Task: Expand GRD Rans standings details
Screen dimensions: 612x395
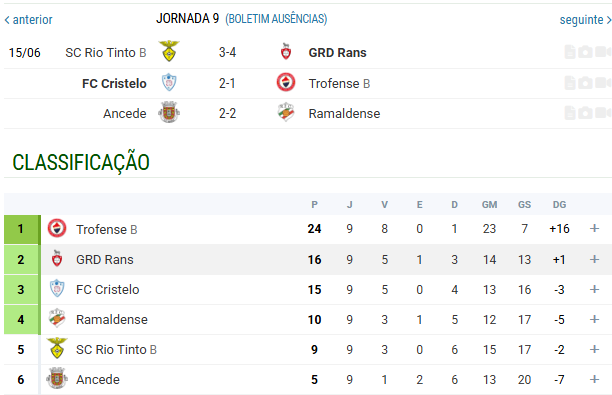Action: click(594, 259)
